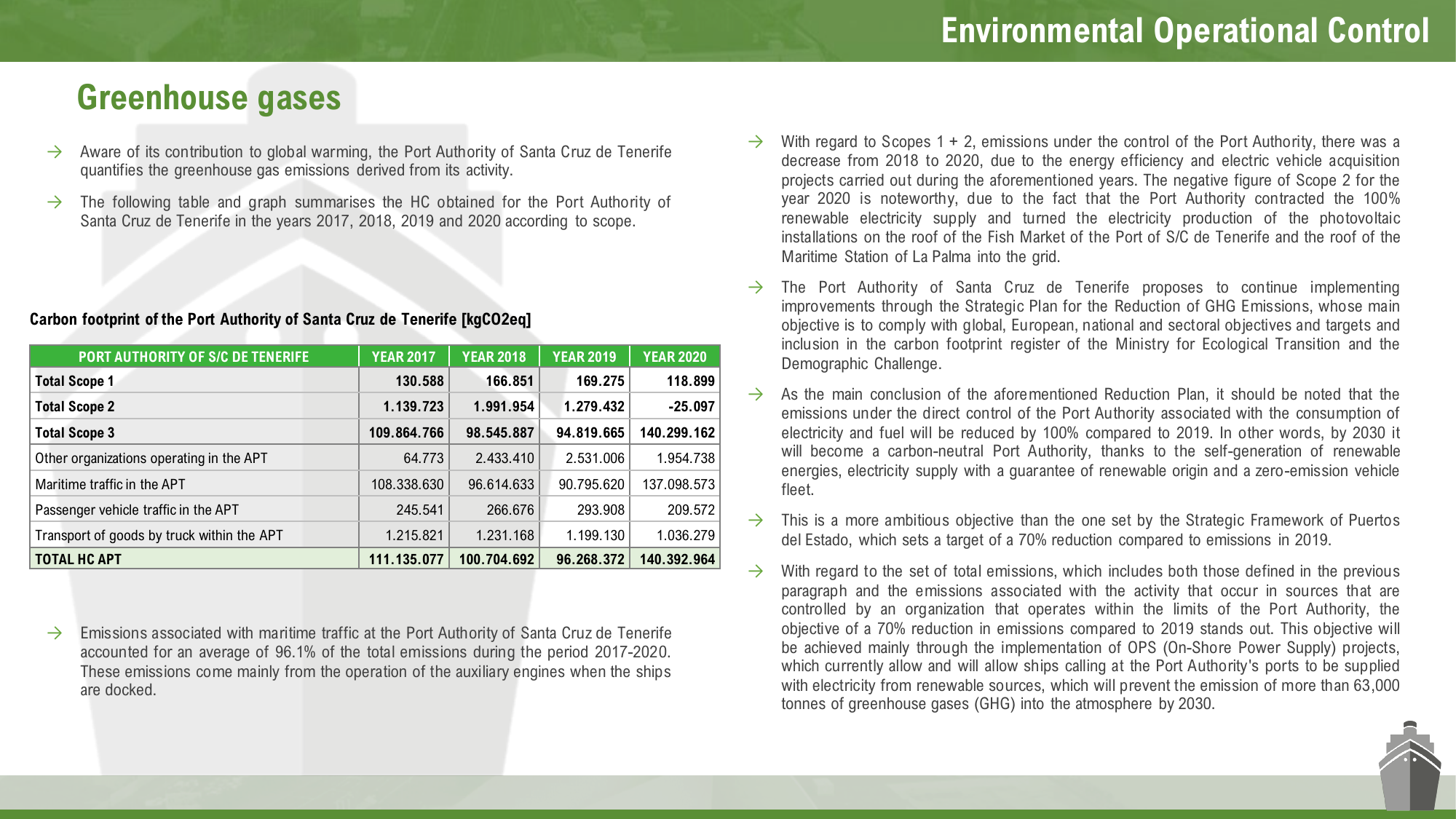This screenshot has height=819, width=1456.
Task: Select the value 1.036.279 for truck transport
Action: point(686,535)
